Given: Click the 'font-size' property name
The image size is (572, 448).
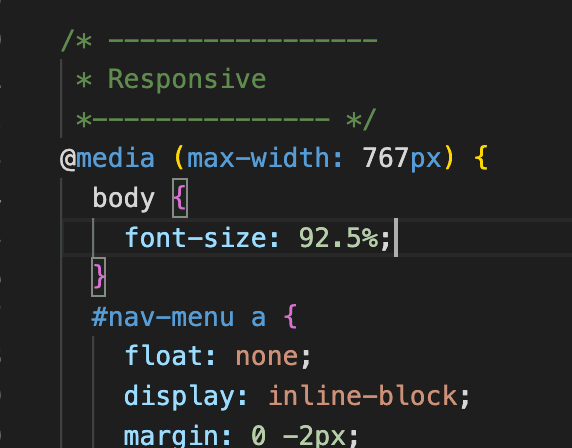Looking at the screenshot, I should (x=196, y=237).
